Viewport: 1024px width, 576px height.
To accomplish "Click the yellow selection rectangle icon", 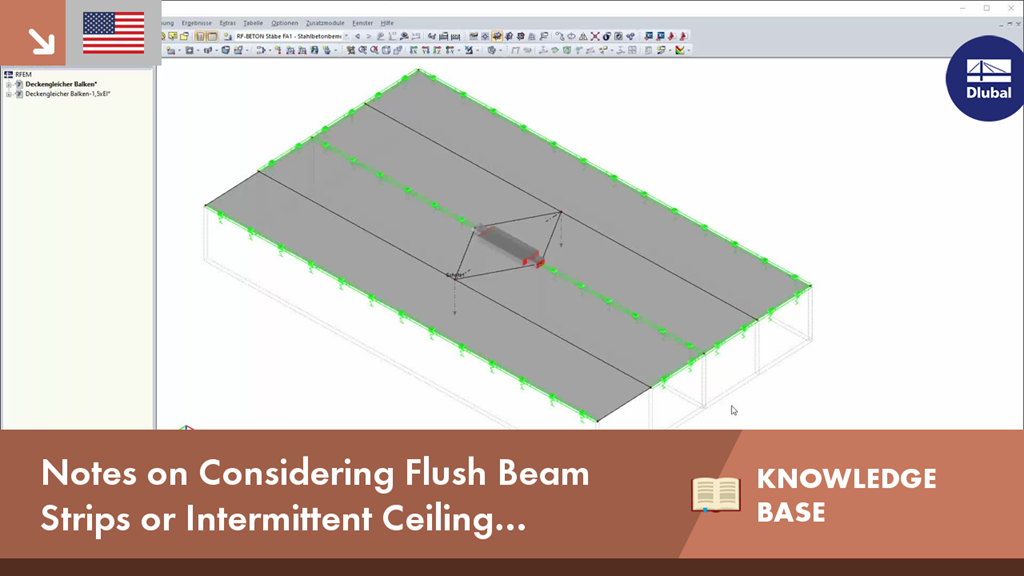I will [x=172, y=37].
